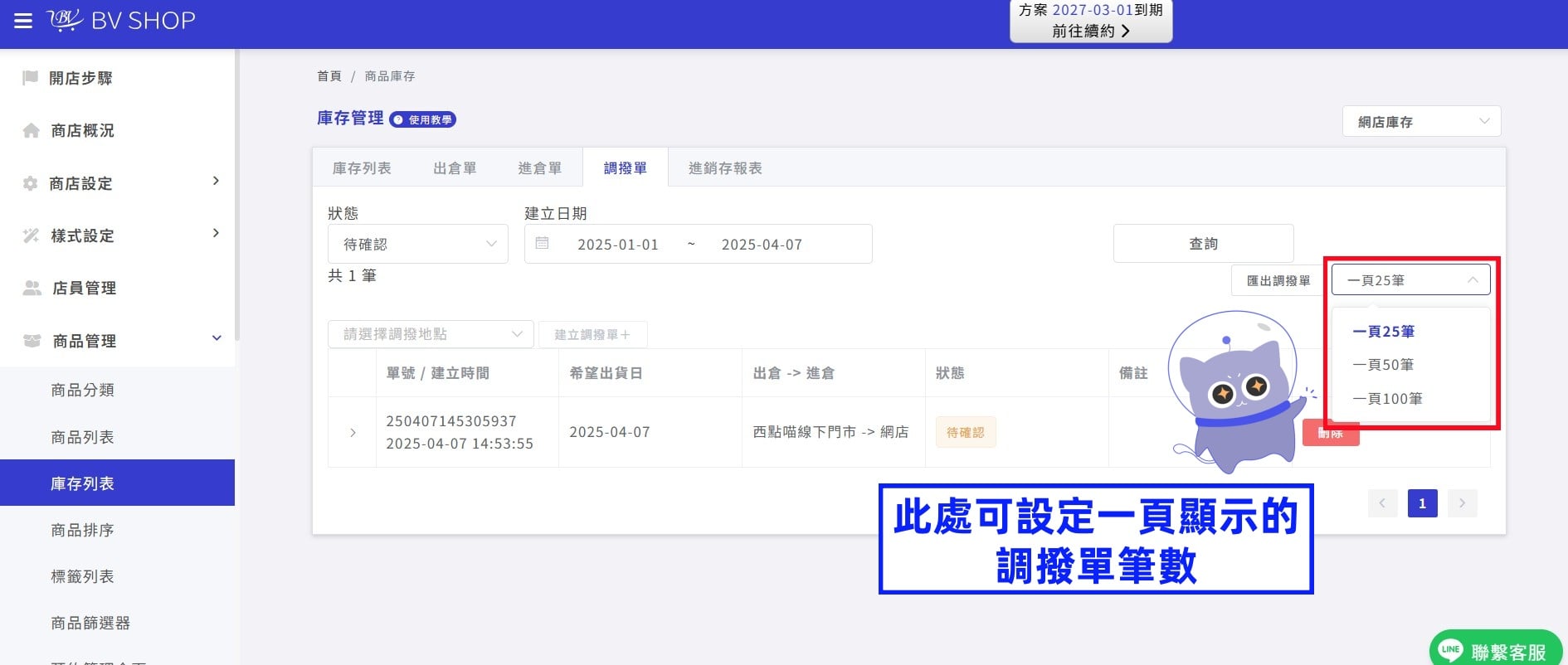Go to next page arrow

[1463, 503]
